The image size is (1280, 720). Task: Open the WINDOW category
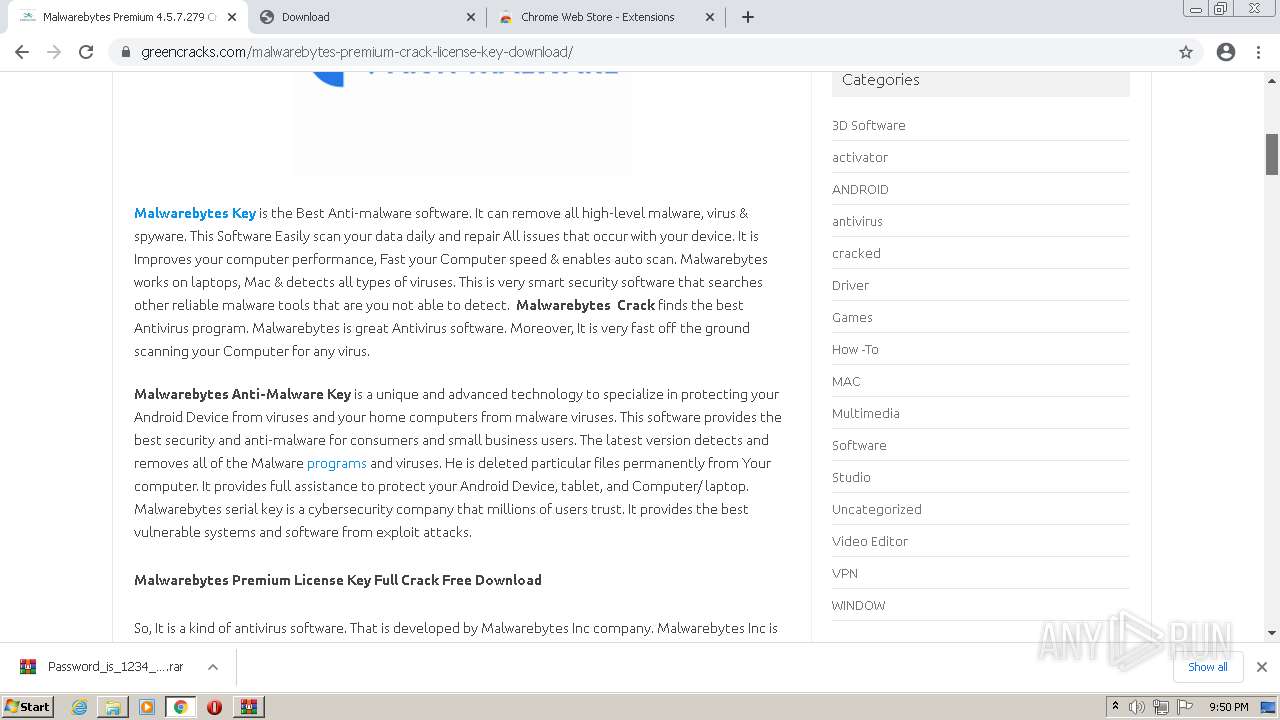(x=858, y=605)
